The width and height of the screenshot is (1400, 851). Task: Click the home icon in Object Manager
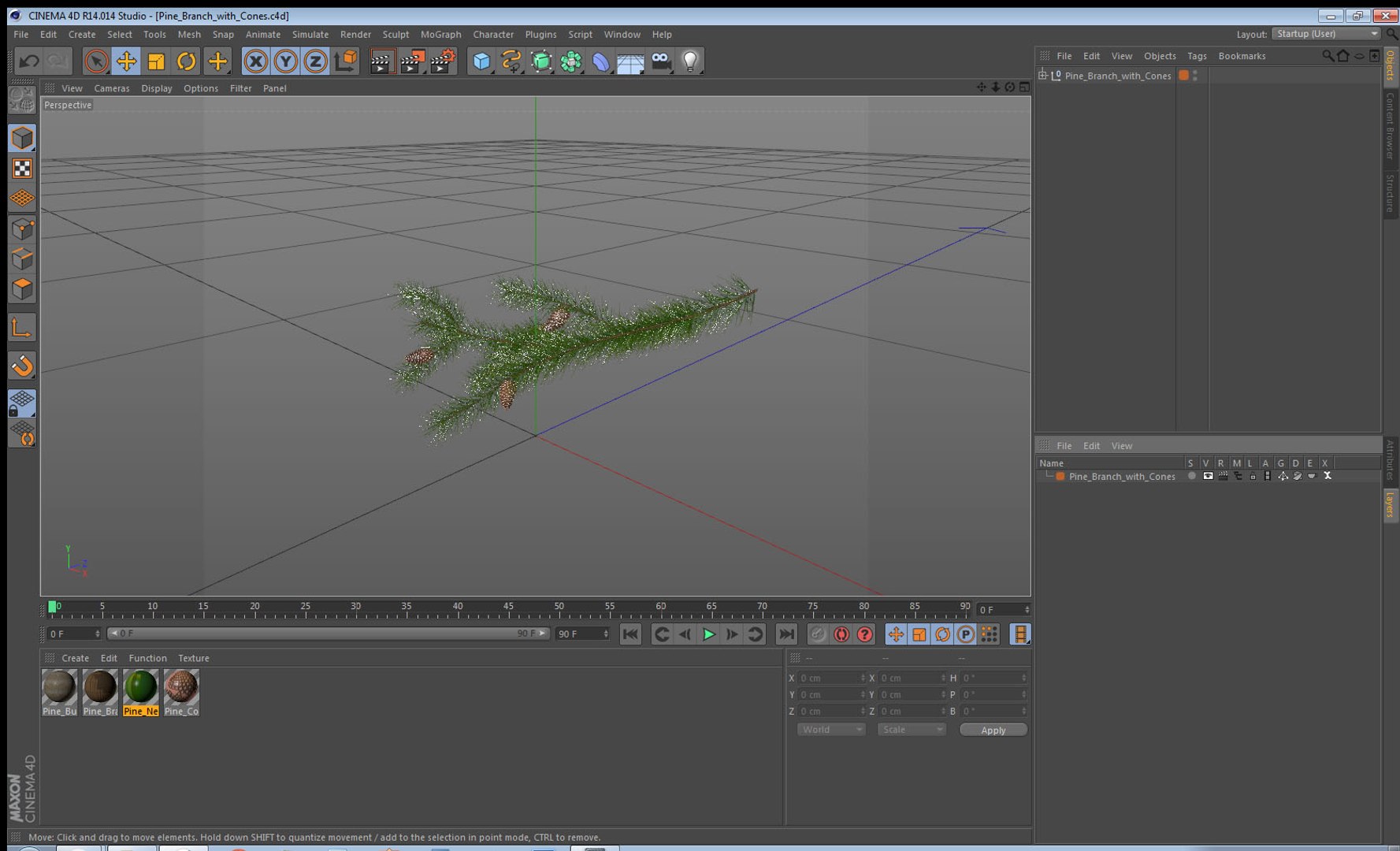click(x=1343, y=56)
